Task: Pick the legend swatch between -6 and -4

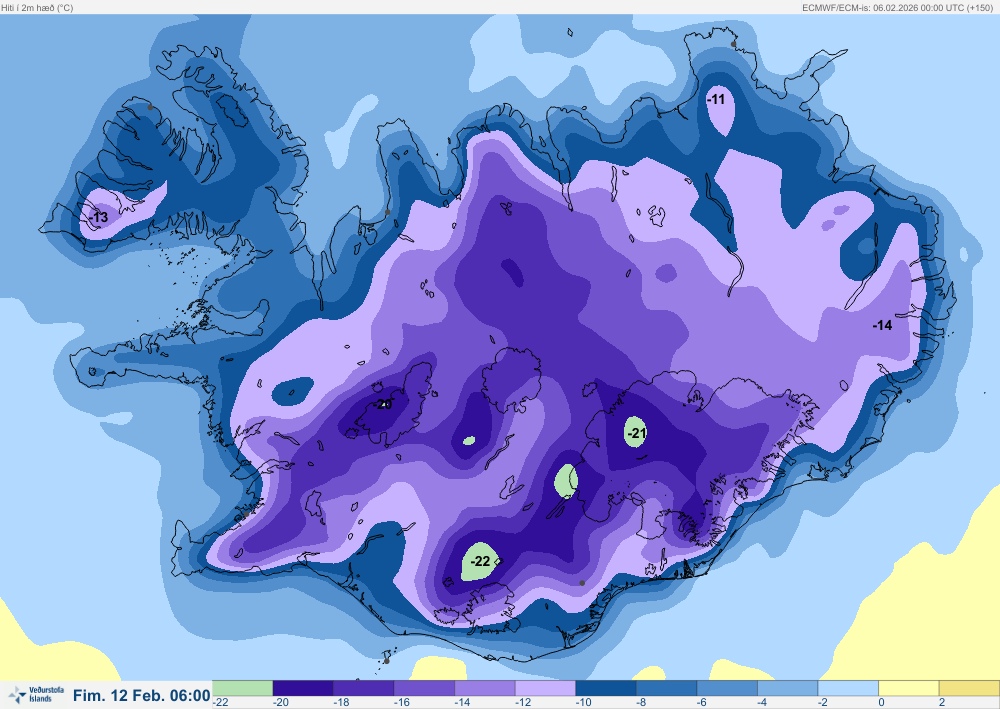Action: click(x=727, y=689)
